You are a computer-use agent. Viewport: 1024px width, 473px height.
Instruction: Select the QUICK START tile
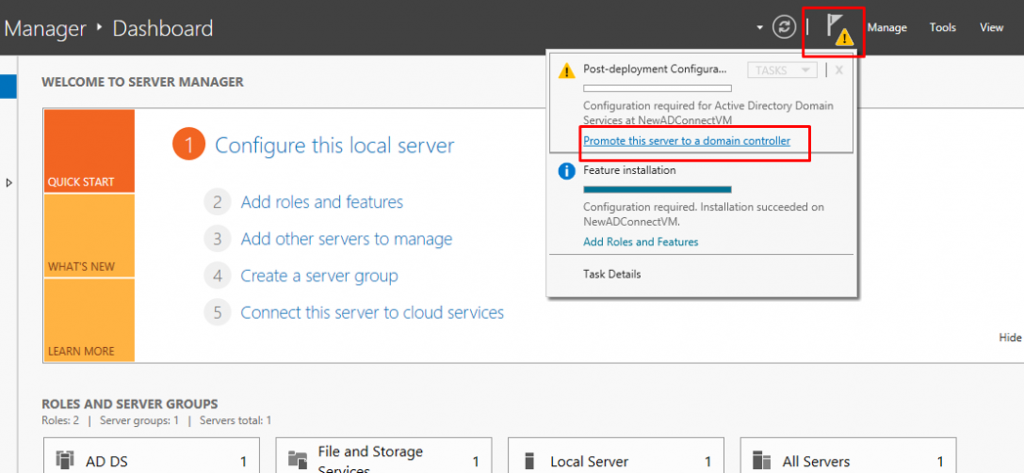tap(88, 151)
